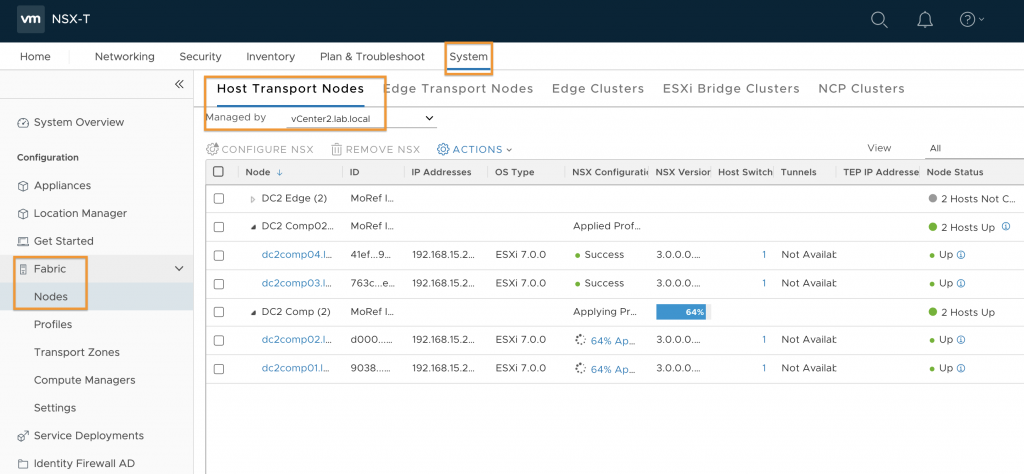Click the REMOVE NSX button
The image size is (1024, 474).
pyautogui.click(x=376, y=150)
